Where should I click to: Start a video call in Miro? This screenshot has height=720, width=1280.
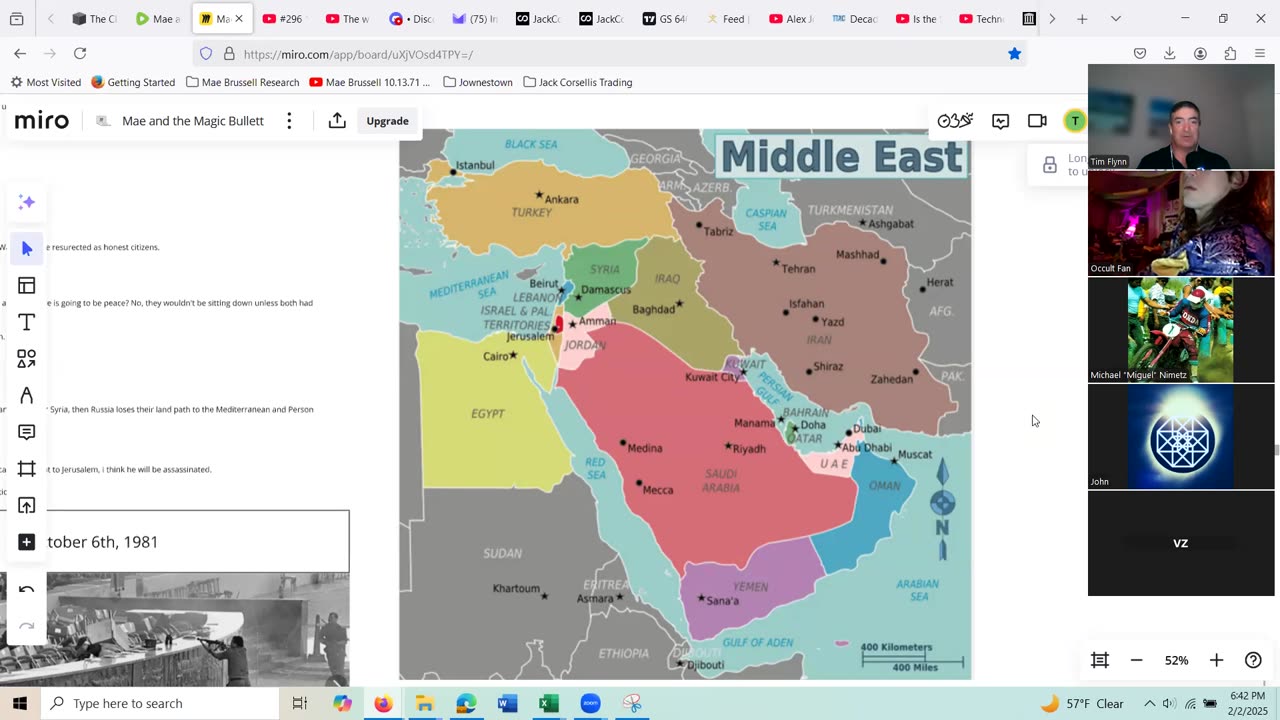pos(1037,121)
